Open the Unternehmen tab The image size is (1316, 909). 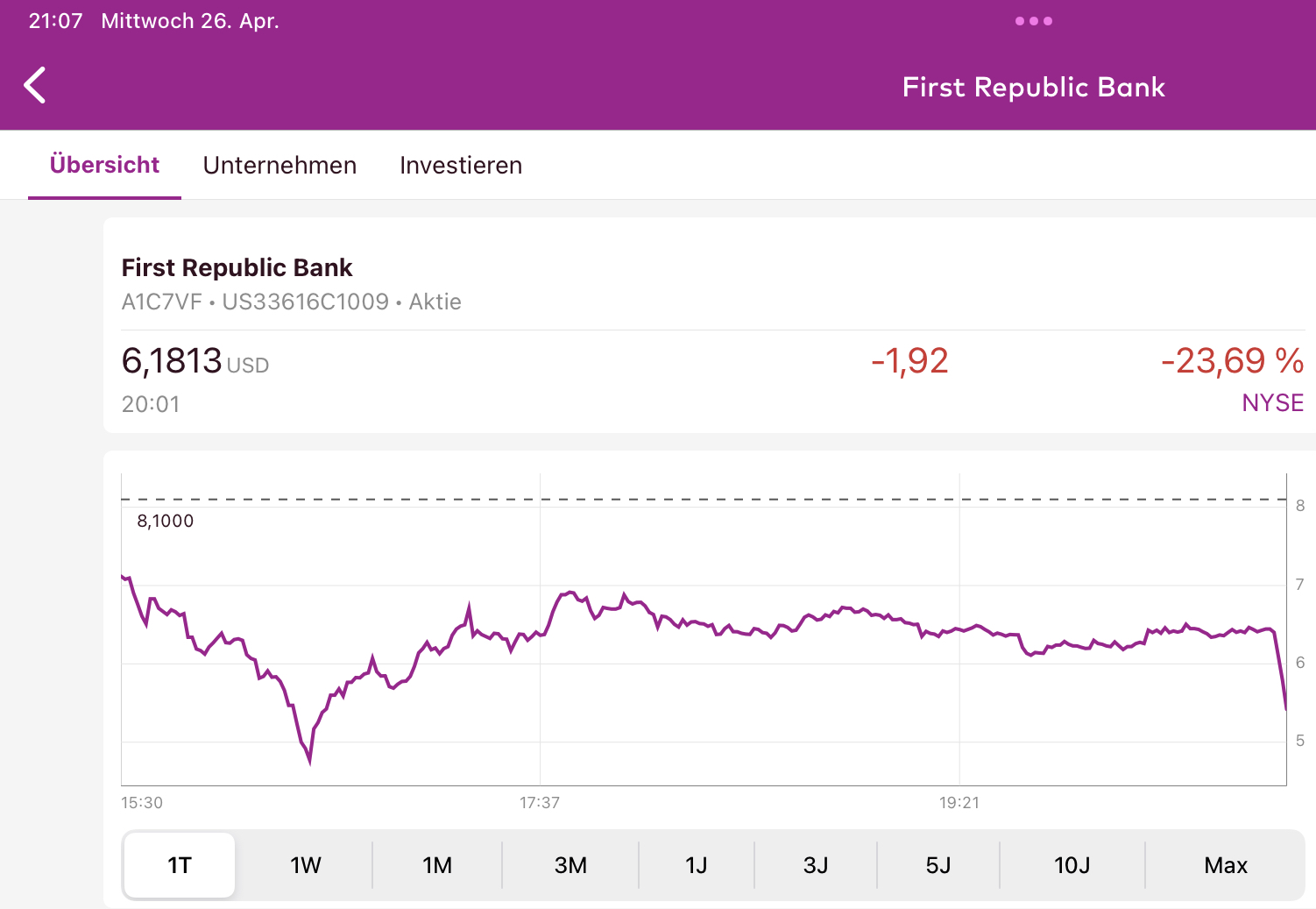279,165
